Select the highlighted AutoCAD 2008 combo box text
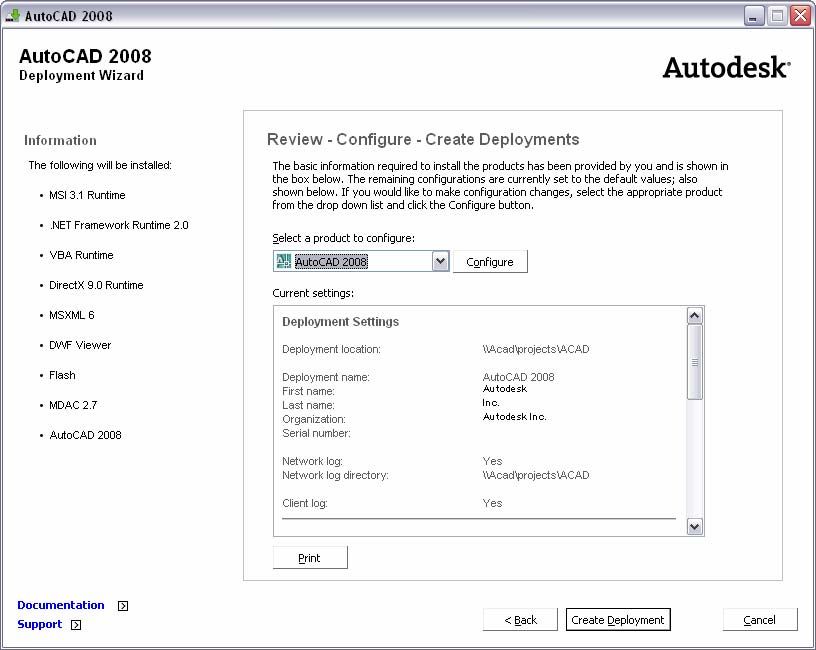The image size is (816, 650). coord(331,262)
